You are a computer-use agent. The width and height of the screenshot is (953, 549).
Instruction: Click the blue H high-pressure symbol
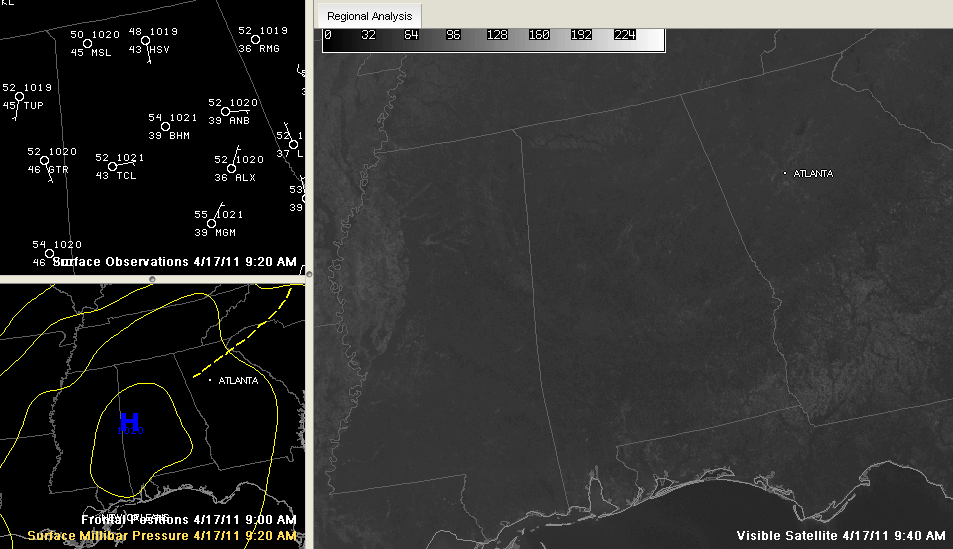(130, 422)
